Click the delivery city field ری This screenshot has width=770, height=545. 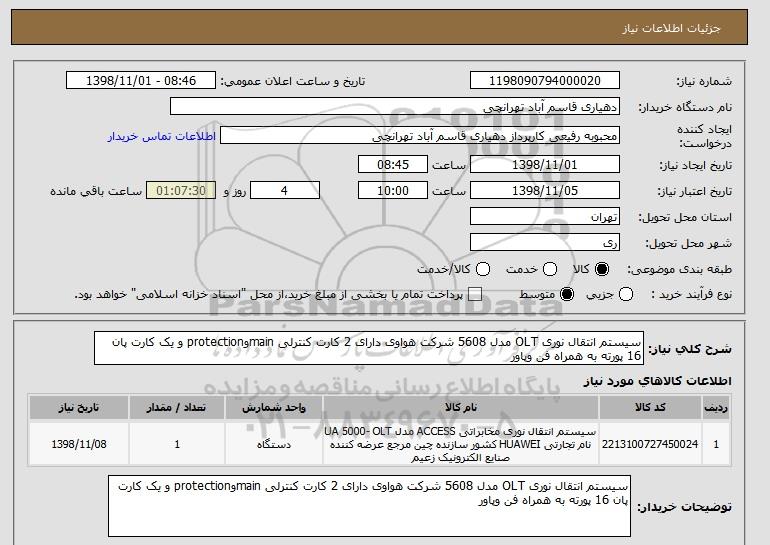coord(545,243)
